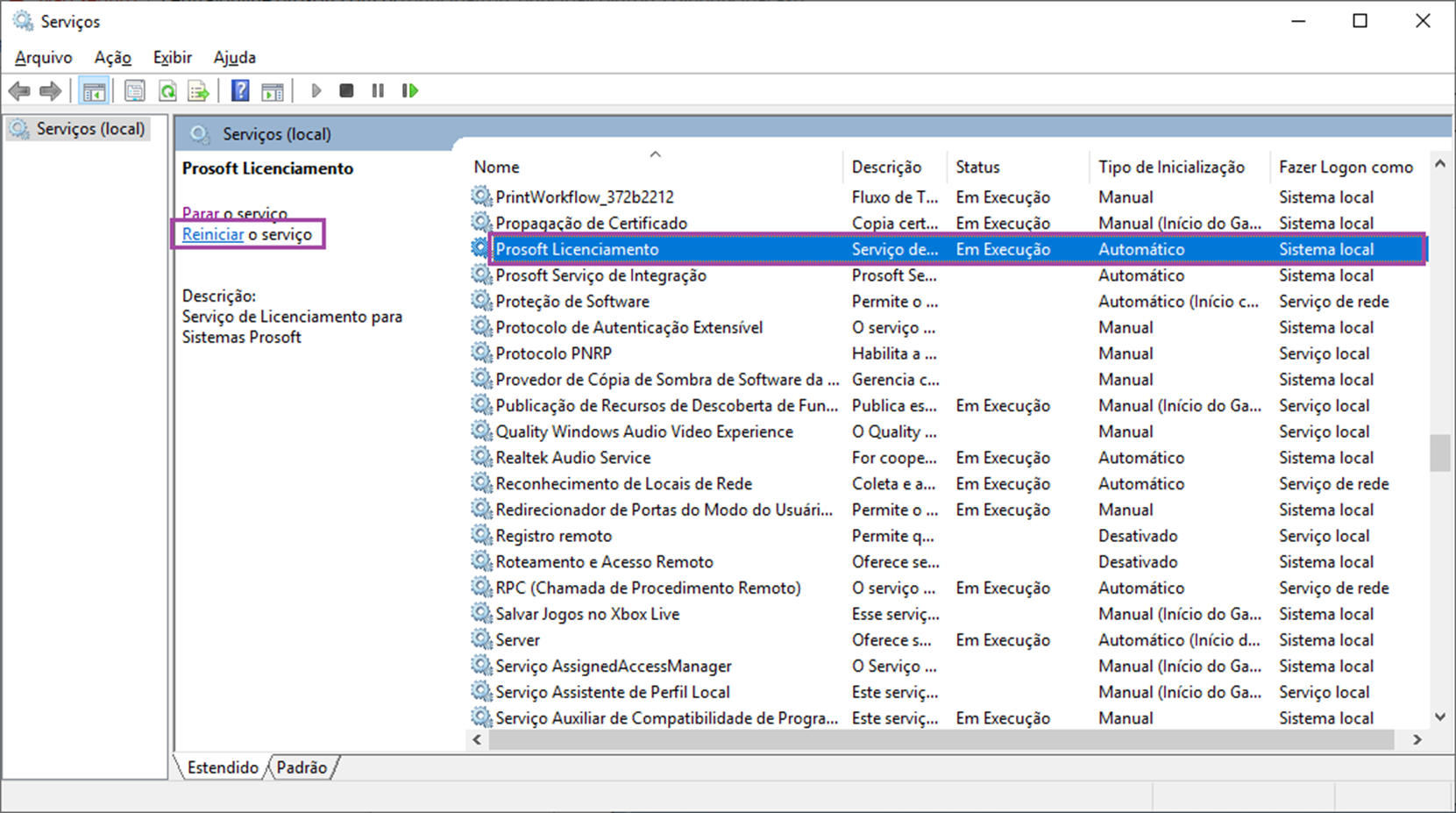This screenshot has height=813, width=1456.
Task: Open the Ajuda menu
Action: click(235, 58)
